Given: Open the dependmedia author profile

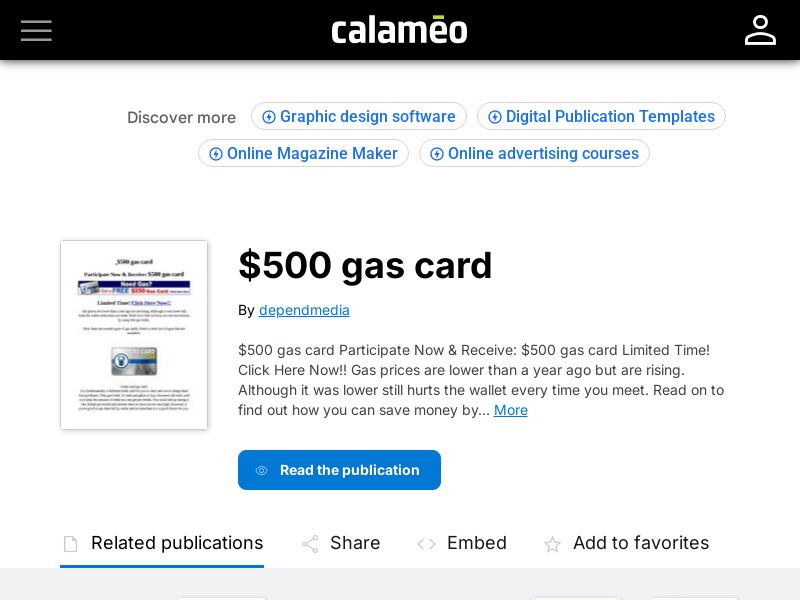Looking at the screenshot, I should pos(304,310).
